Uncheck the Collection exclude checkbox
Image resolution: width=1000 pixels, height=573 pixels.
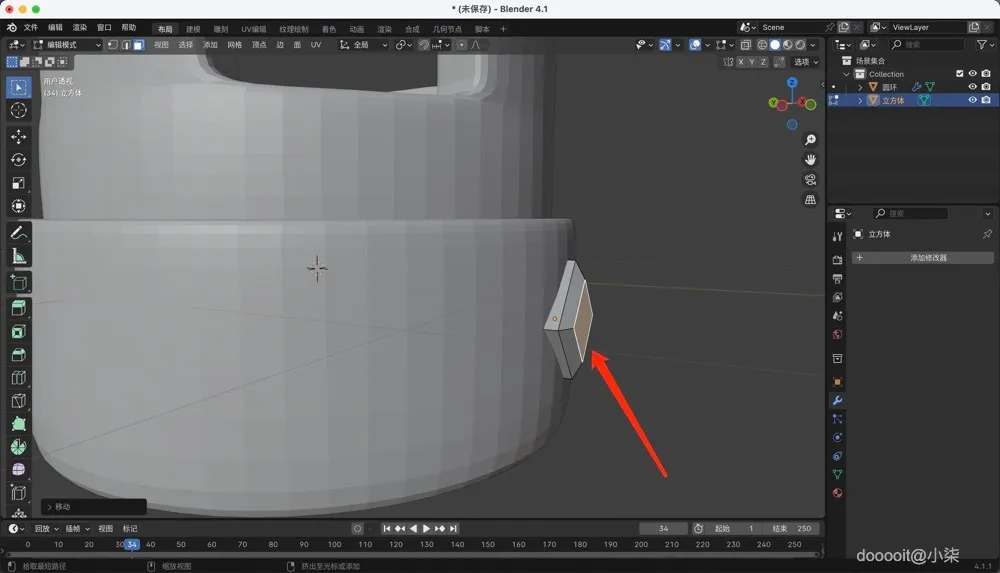(x=960, y=74)
